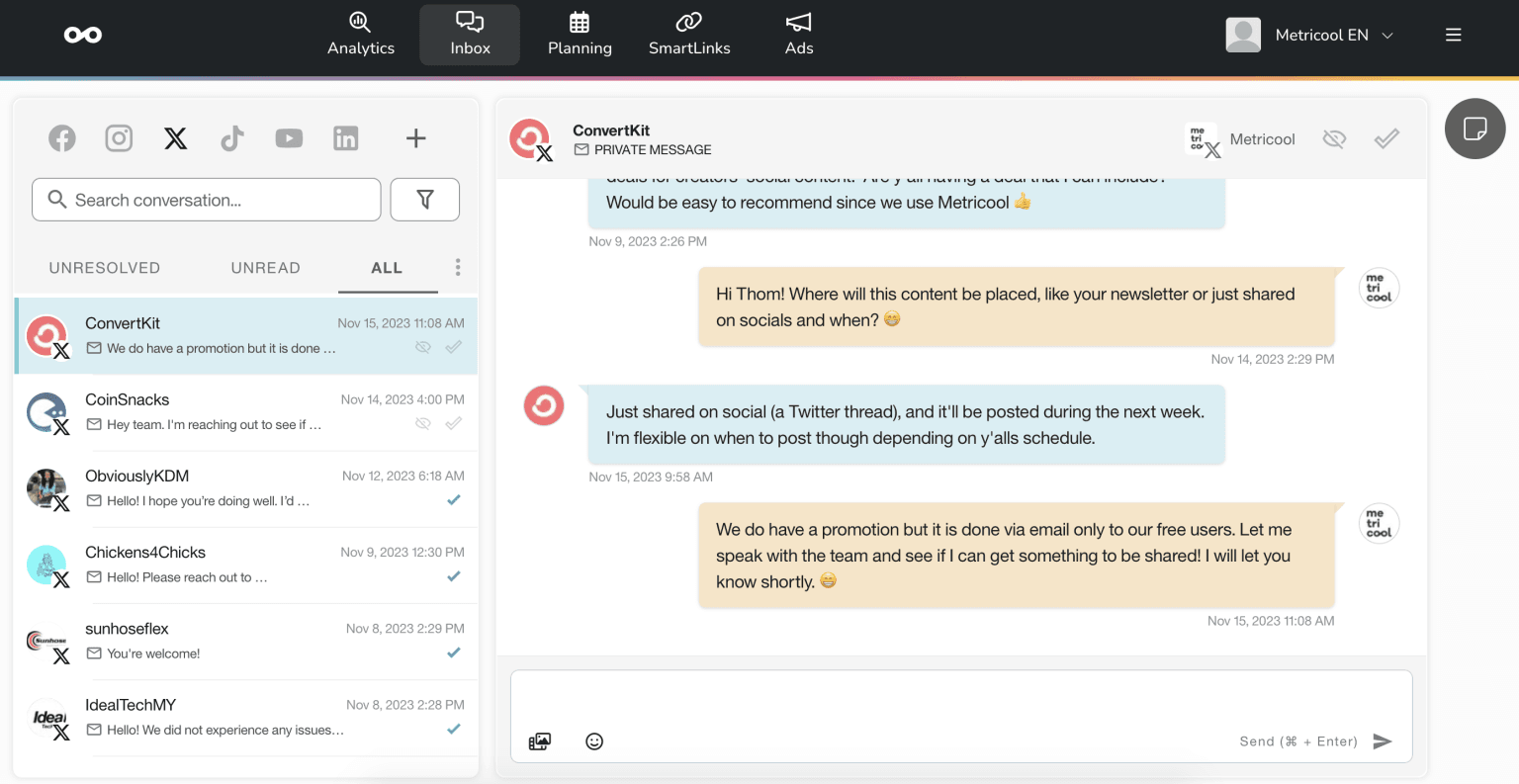Add a new social network connection
This screenshot has width=1519, height=784.
(415, 137)
